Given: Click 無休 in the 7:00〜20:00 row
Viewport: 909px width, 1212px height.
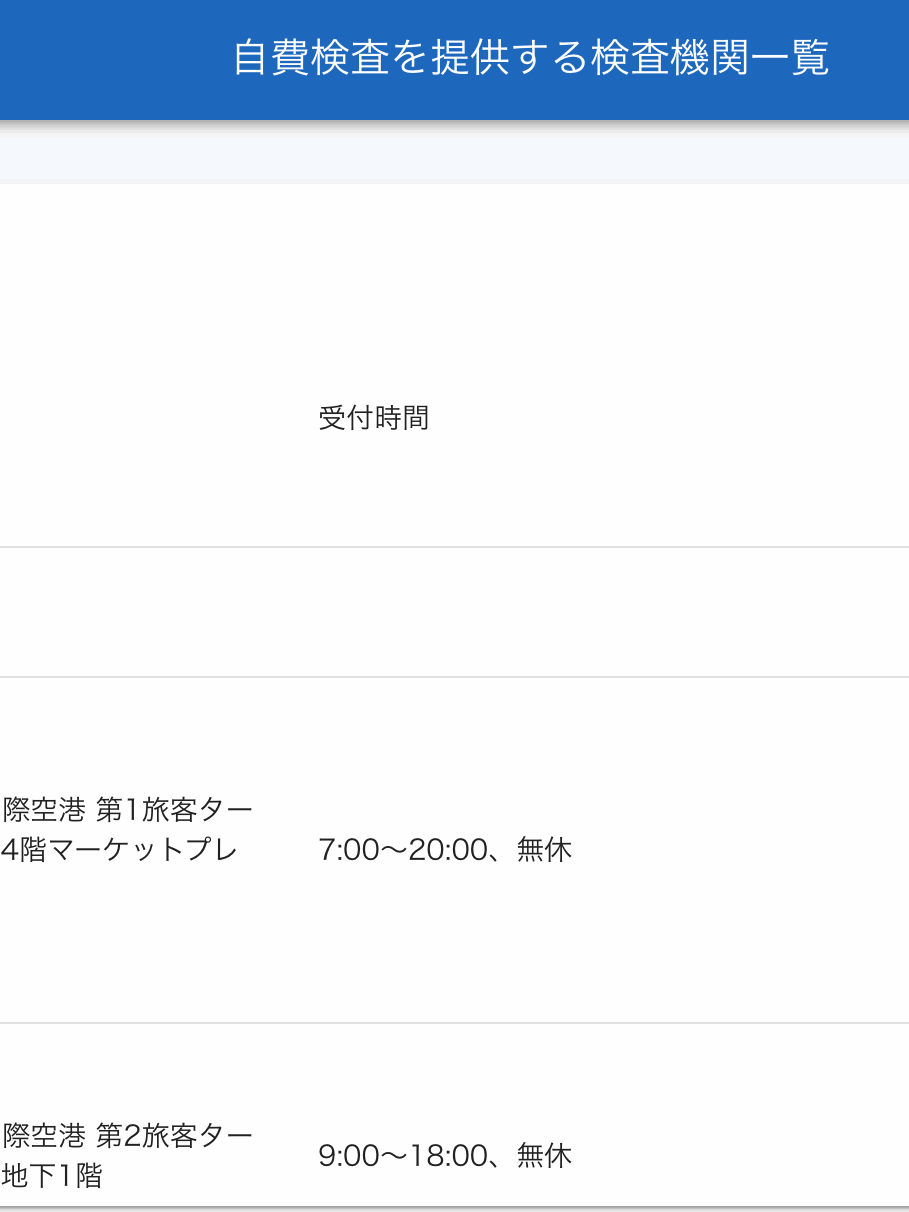Looking at the screenshot, I should click(545, 850).
